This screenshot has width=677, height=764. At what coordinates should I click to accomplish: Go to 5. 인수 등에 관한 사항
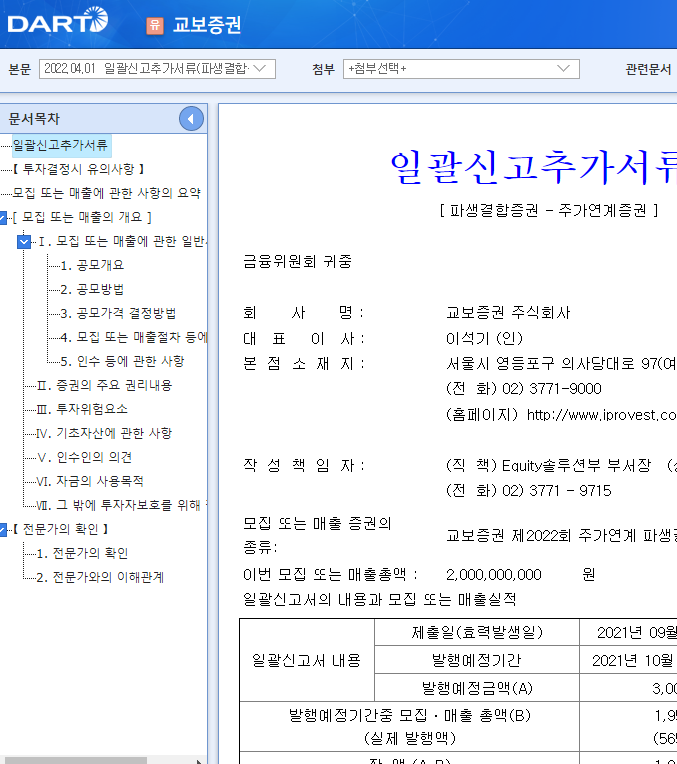pos(122,361)
